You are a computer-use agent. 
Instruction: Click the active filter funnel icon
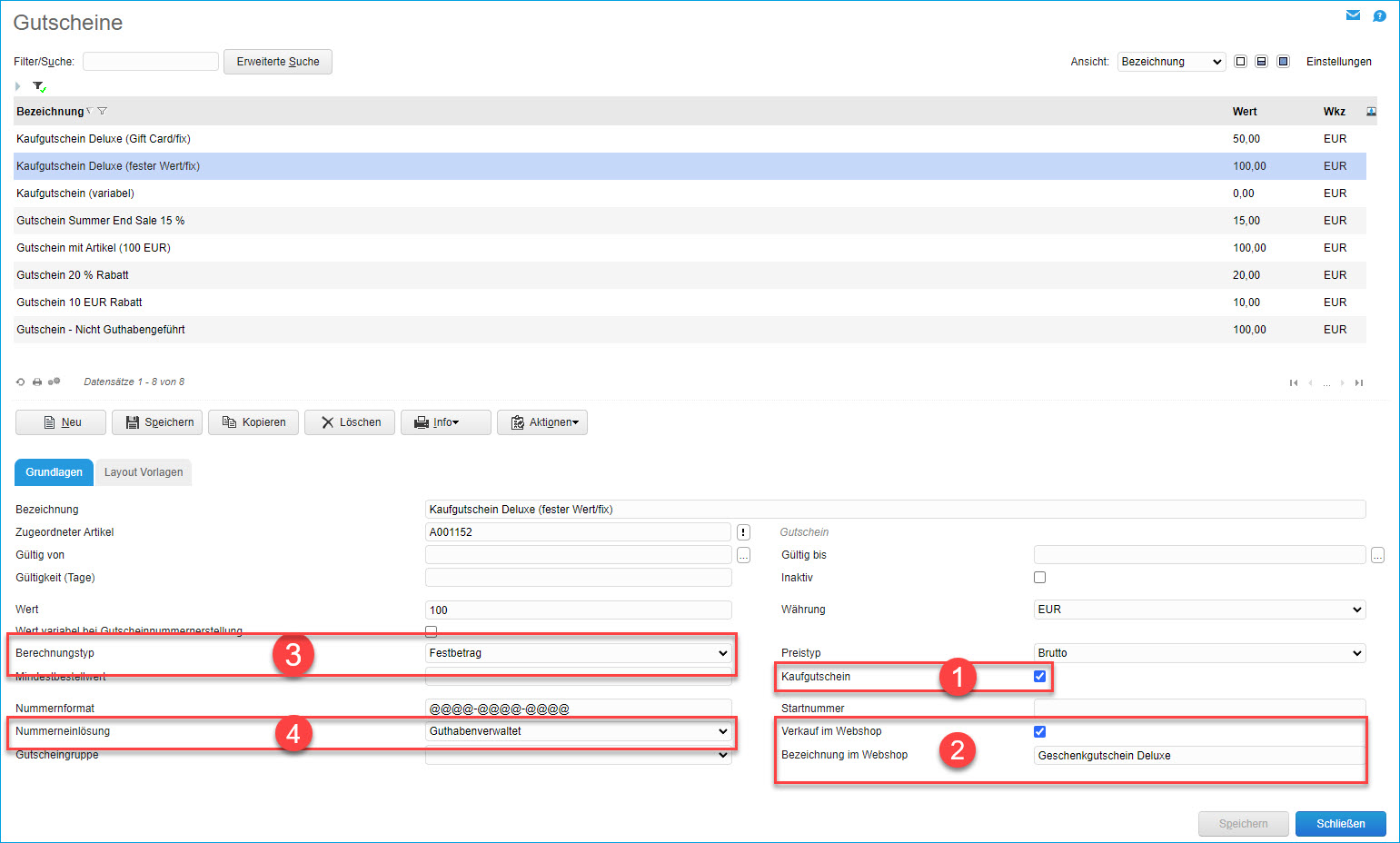(x=39, y=86)
